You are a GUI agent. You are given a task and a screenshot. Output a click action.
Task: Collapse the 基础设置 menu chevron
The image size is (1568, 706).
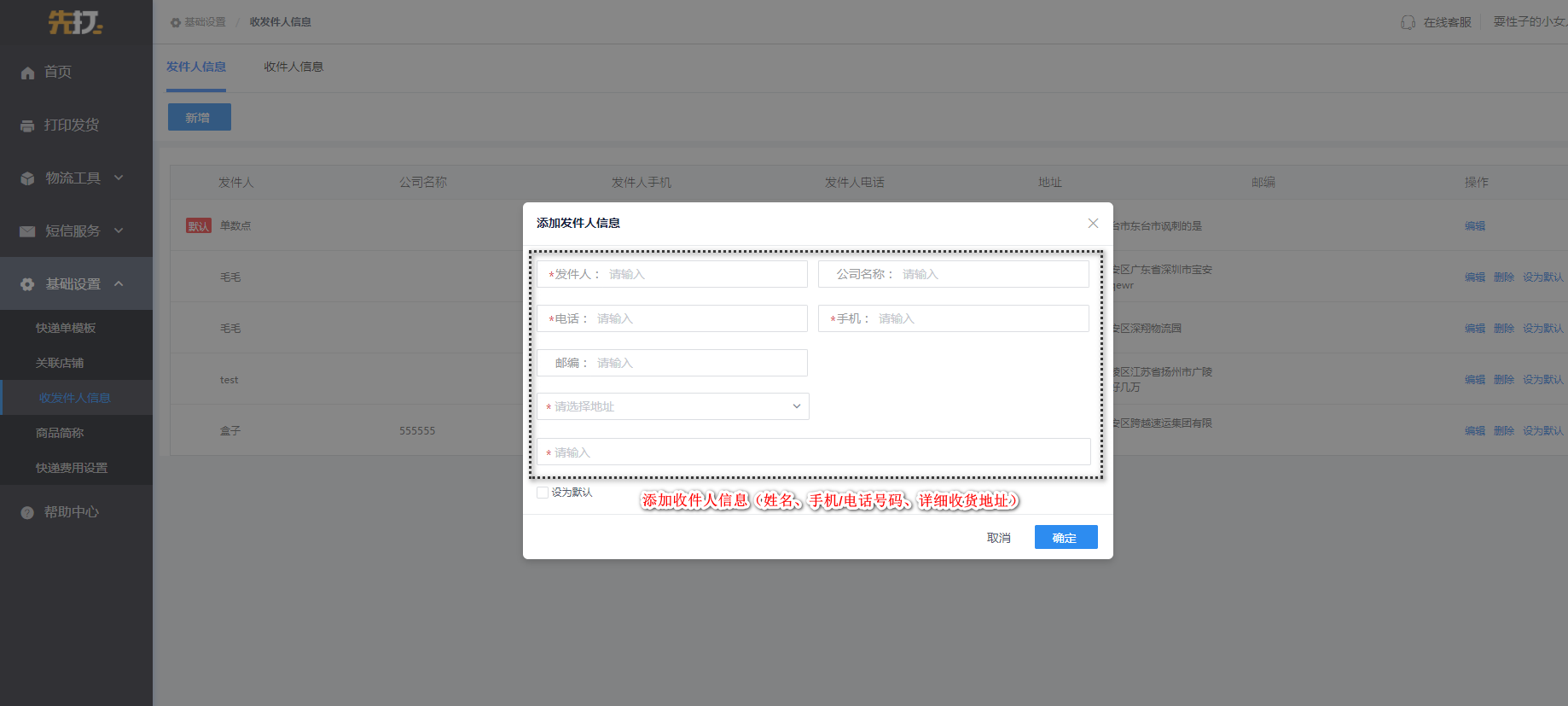(119, 283)
